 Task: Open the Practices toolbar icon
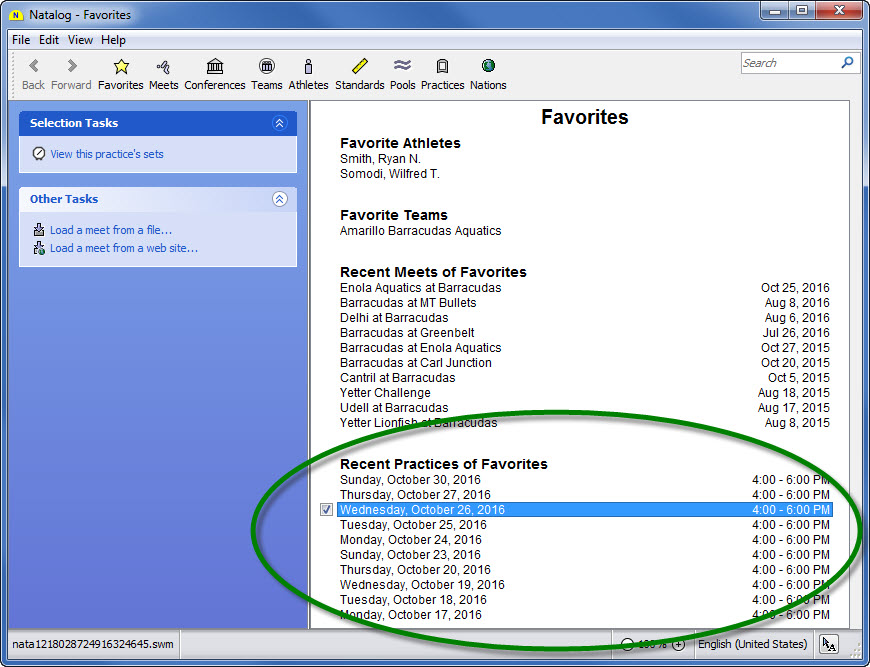pyautogui.click(x=442, y=67)
